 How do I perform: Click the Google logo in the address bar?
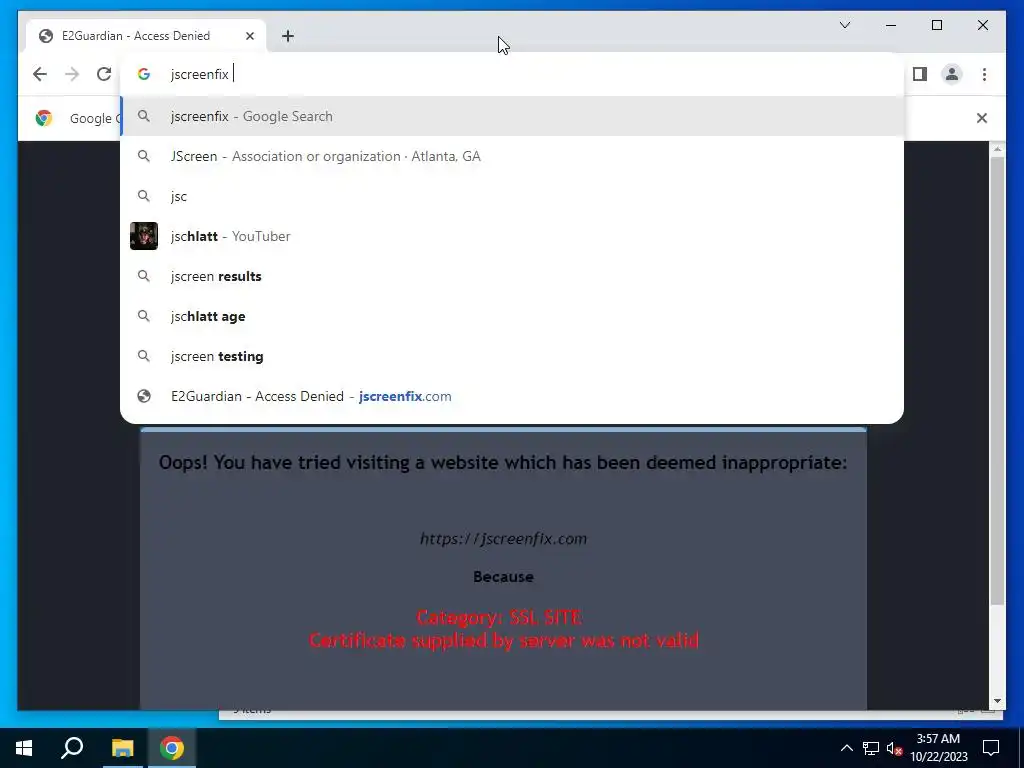(x=144, y=74)
